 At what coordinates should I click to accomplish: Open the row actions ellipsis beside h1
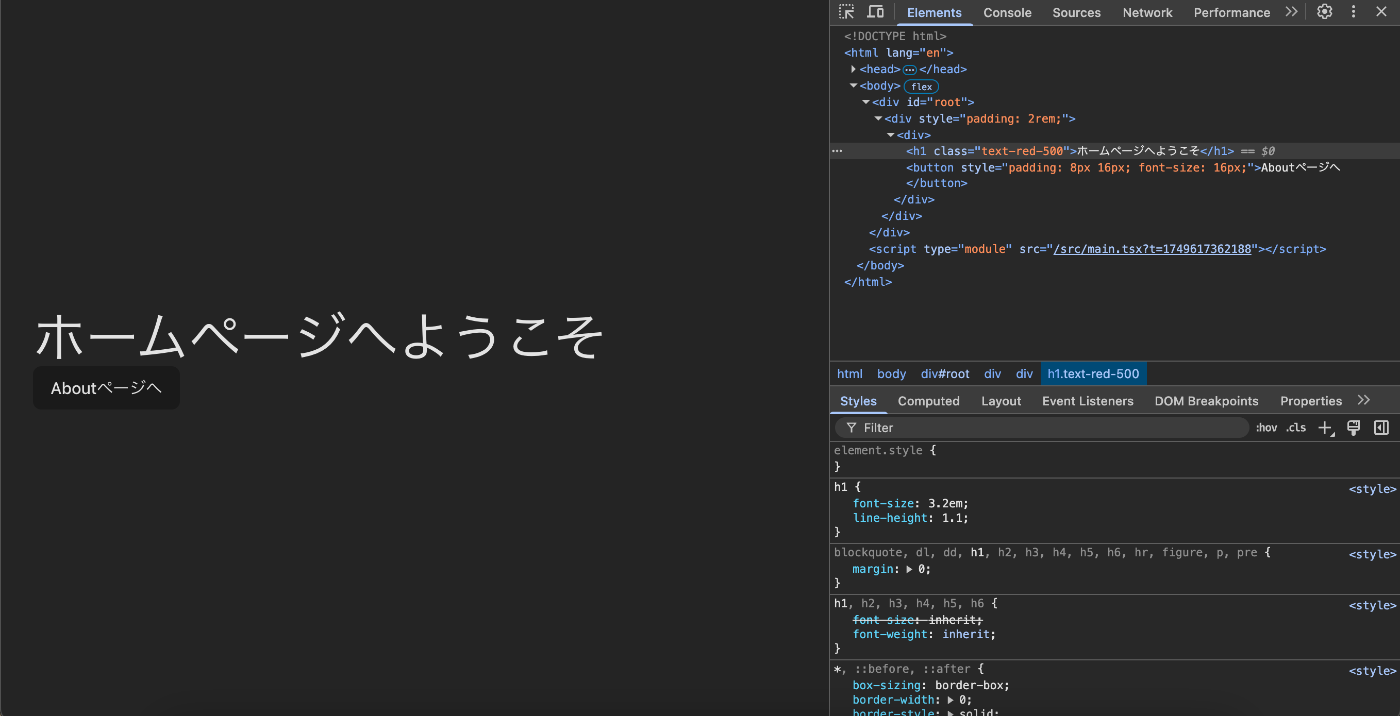pyautogui.click(x=837, y=151)
